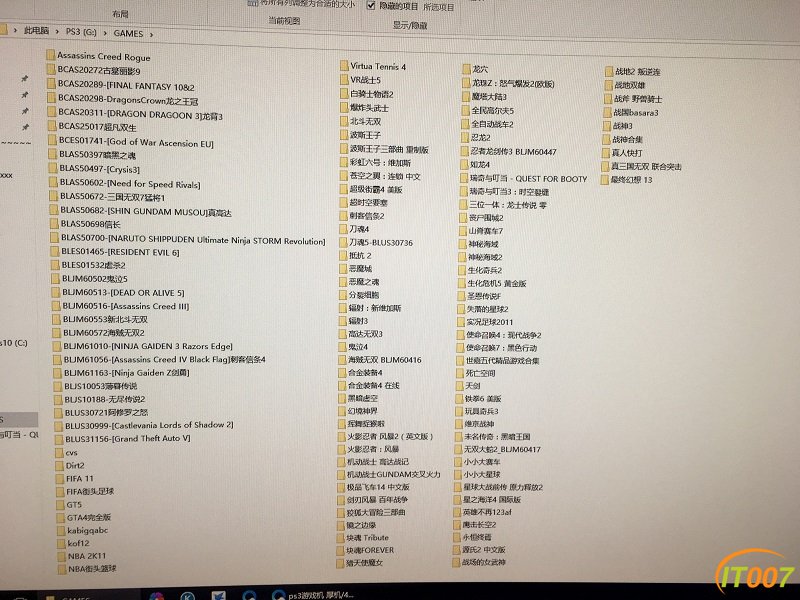The width and height of the screenshot is (800, 600).
Task: Click the Grand Theft Auto V folder icon
Action: pos(59,439)
